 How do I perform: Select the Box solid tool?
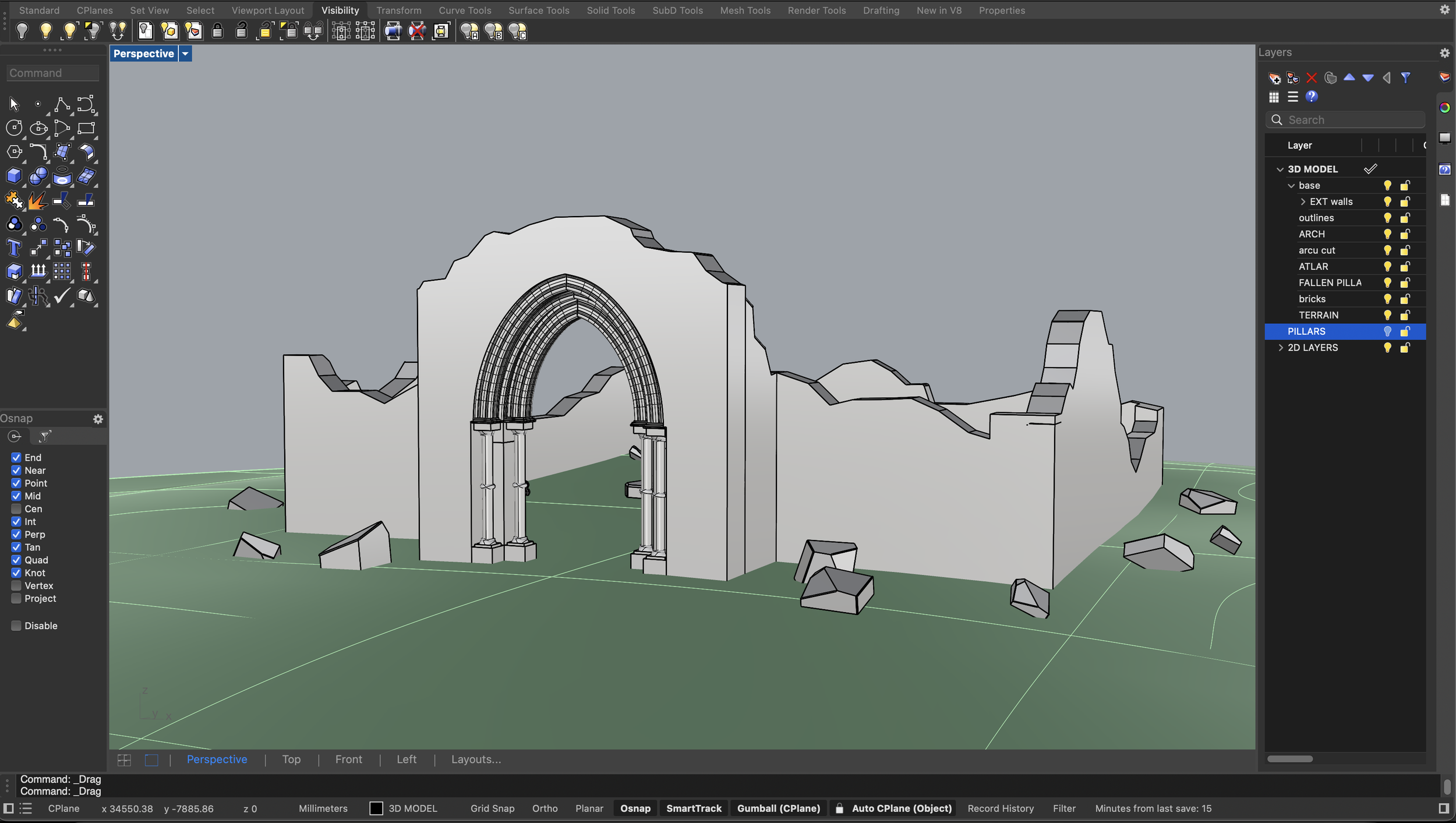(x=13, y=176)
